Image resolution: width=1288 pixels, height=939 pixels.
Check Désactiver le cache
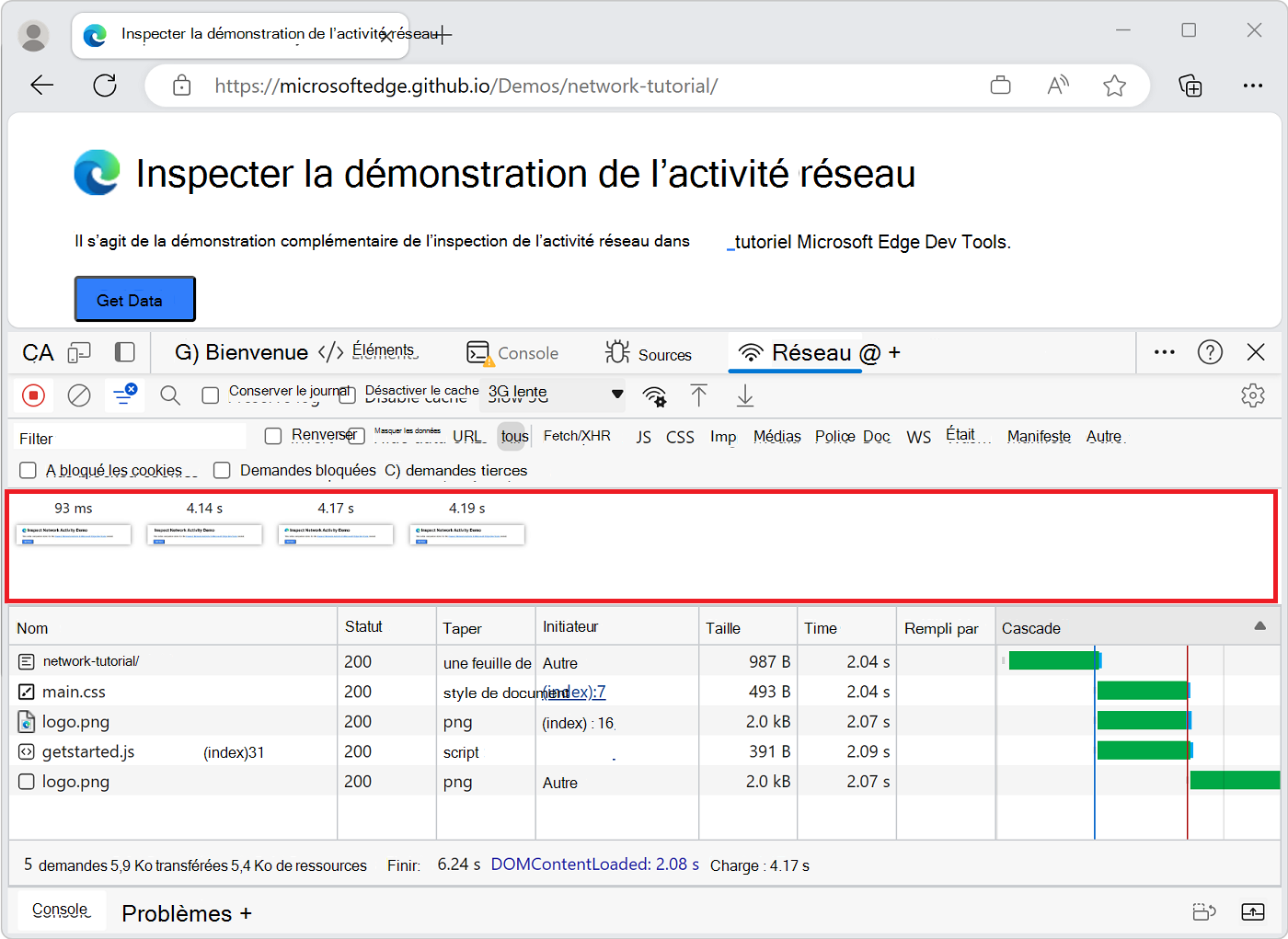coord(348,395)
